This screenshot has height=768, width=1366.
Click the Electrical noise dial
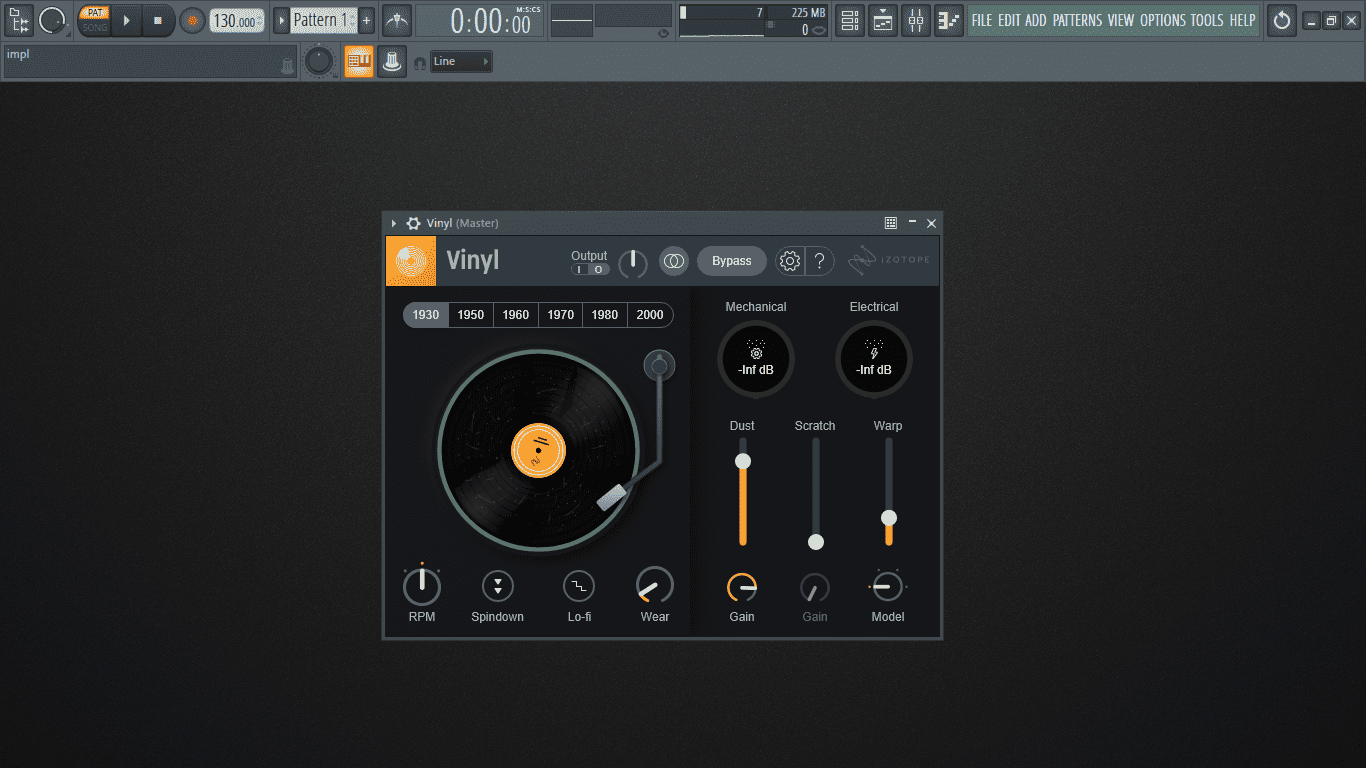click(874, 360)
